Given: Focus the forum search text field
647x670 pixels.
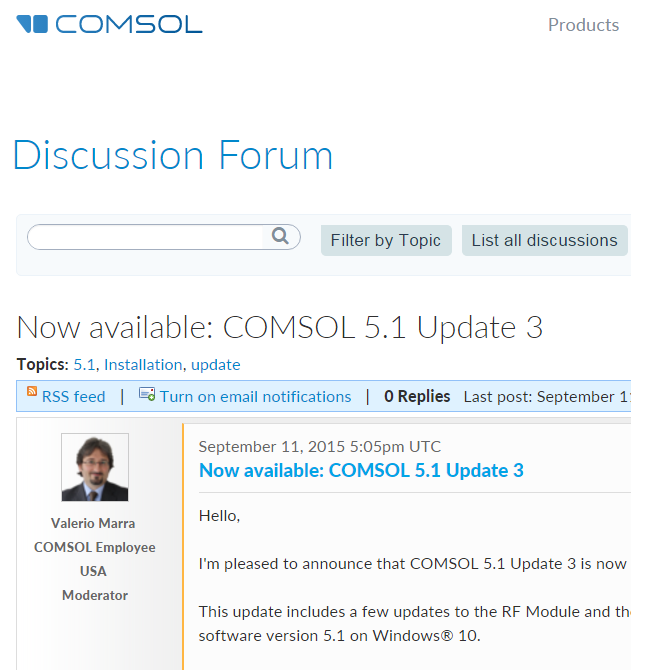Looking at the screenshot, I should click(x=146, y=237).
